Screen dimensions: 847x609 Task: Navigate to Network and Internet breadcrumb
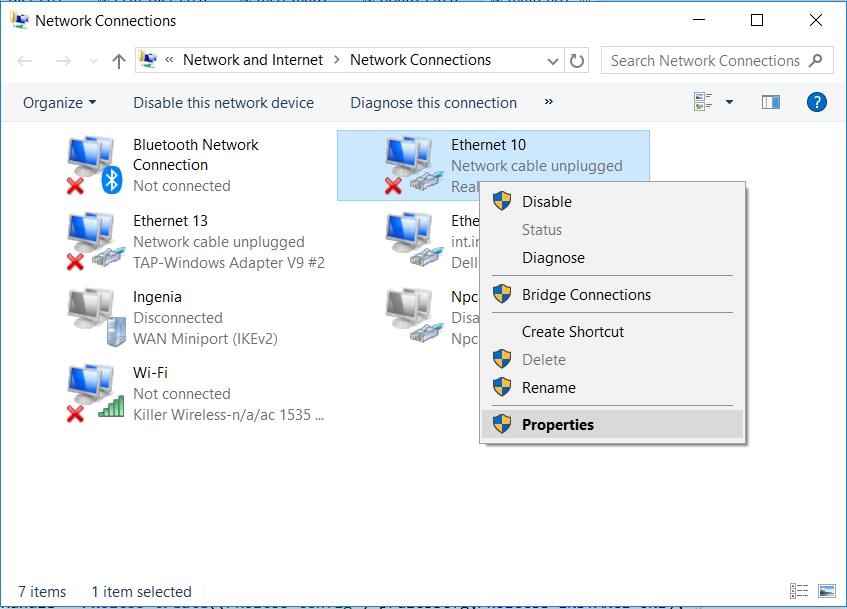(253, 60)
